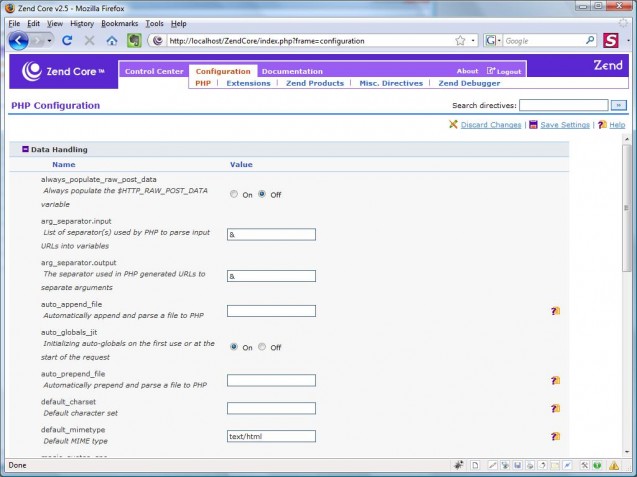This screenshot has height=477, width=637.
Task: Click the printer icon in status bar
Action: tap(530, 465)
